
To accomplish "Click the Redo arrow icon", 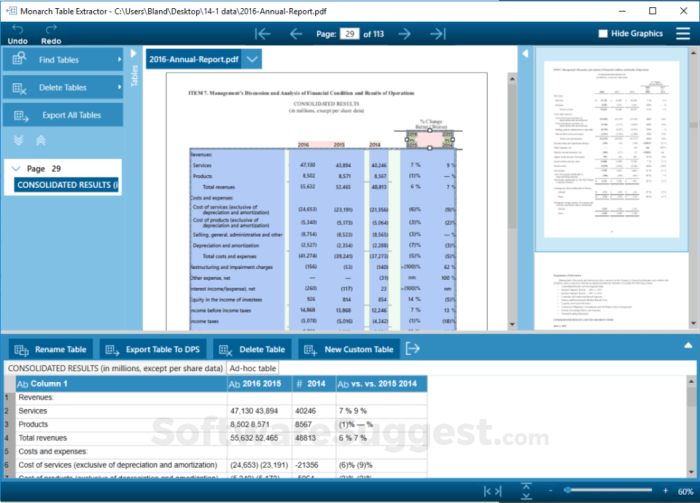I will [51, 29].
